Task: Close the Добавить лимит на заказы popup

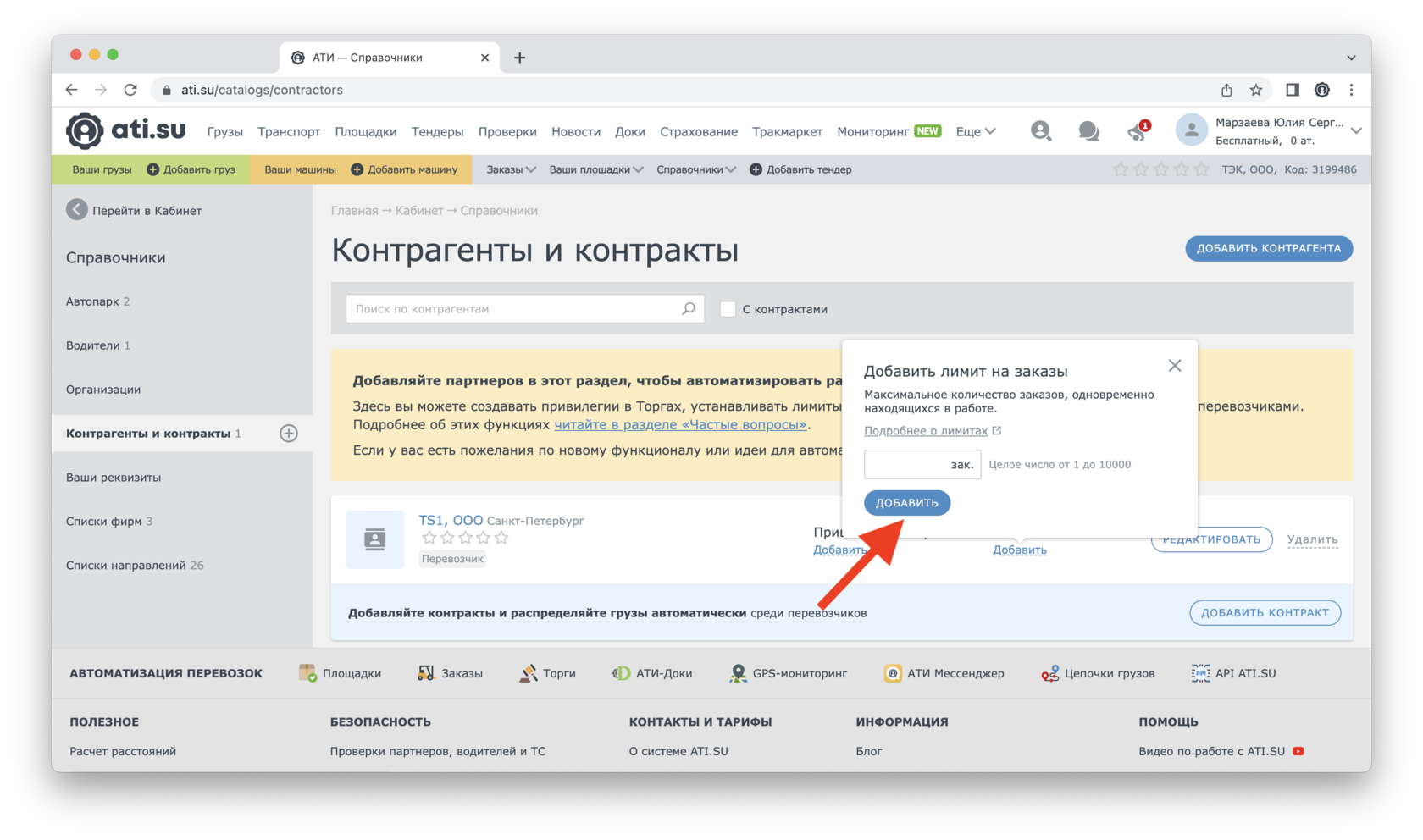Action: point(1175,366)
